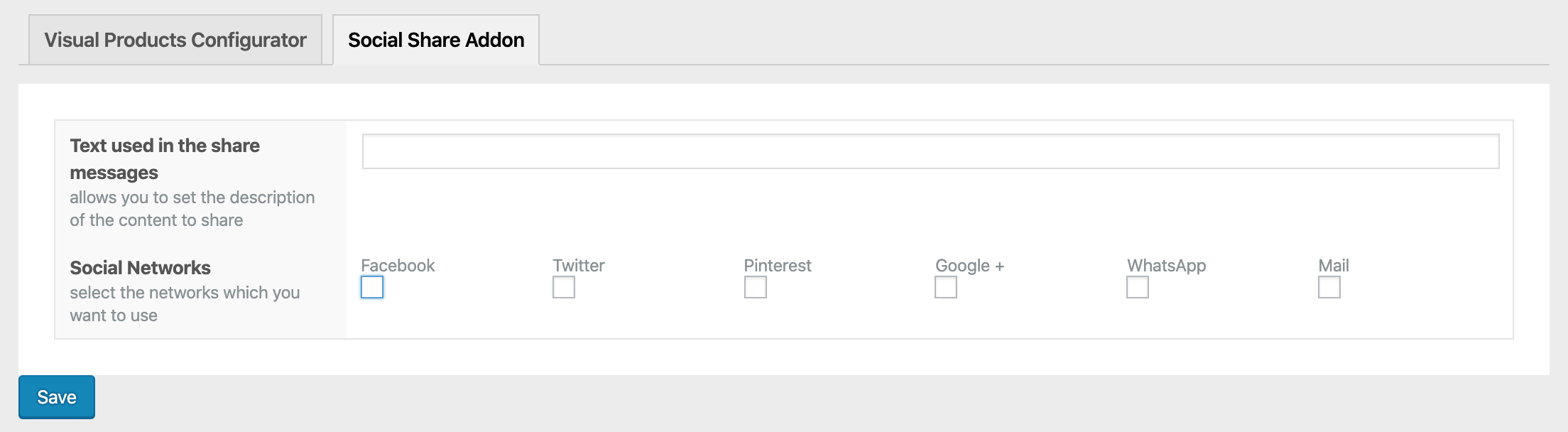Click the 'Text used in the share messages' heading
Screen dimensions: 1568x432
tap(165, 159)
